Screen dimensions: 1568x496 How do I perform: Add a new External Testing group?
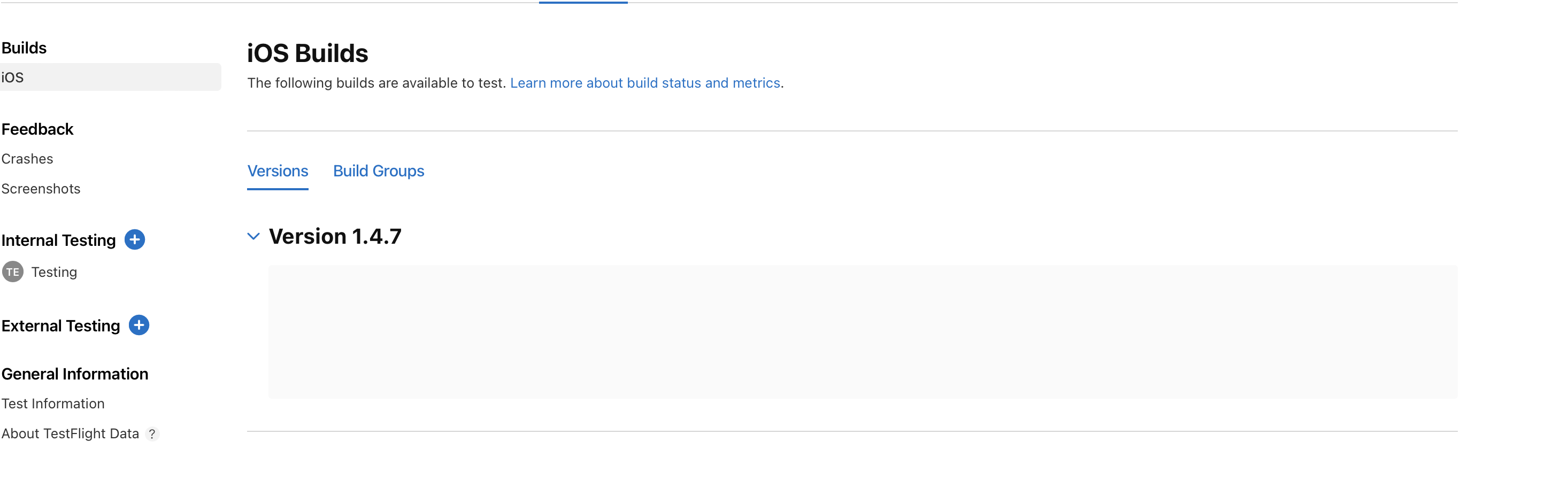(139, 325)
